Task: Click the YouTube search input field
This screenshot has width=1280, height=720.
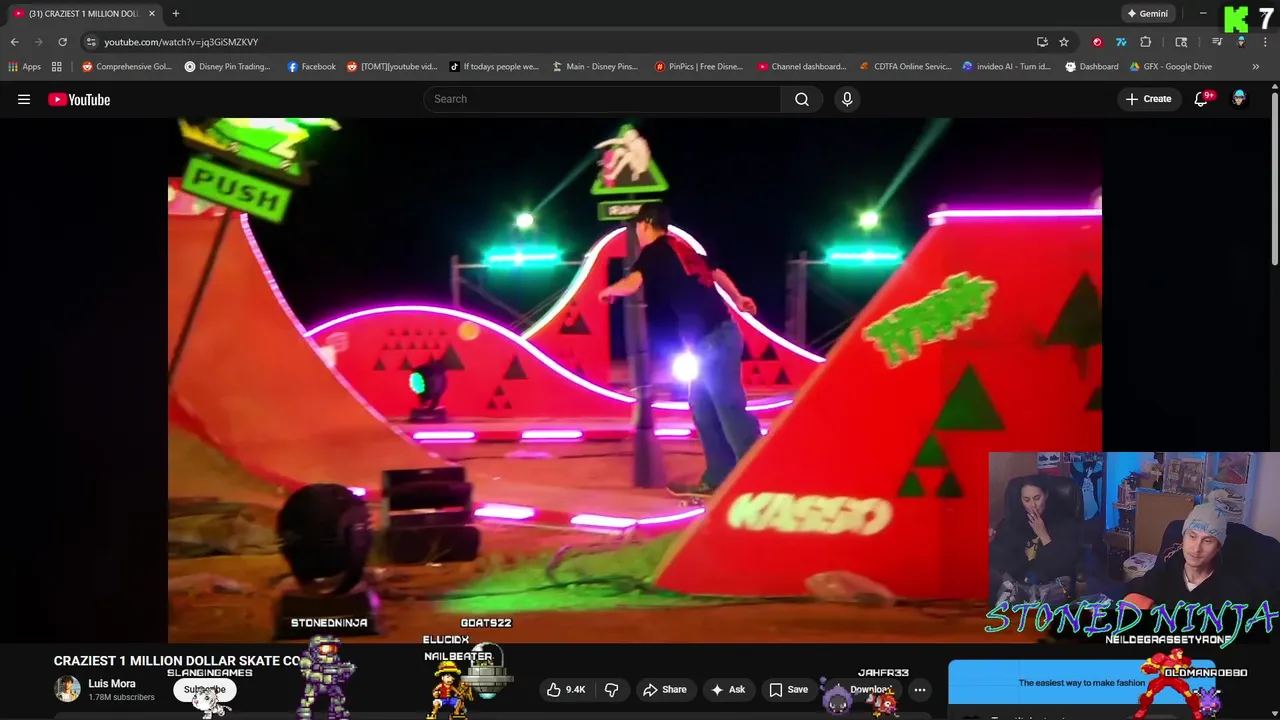Action: coord(602,99)
